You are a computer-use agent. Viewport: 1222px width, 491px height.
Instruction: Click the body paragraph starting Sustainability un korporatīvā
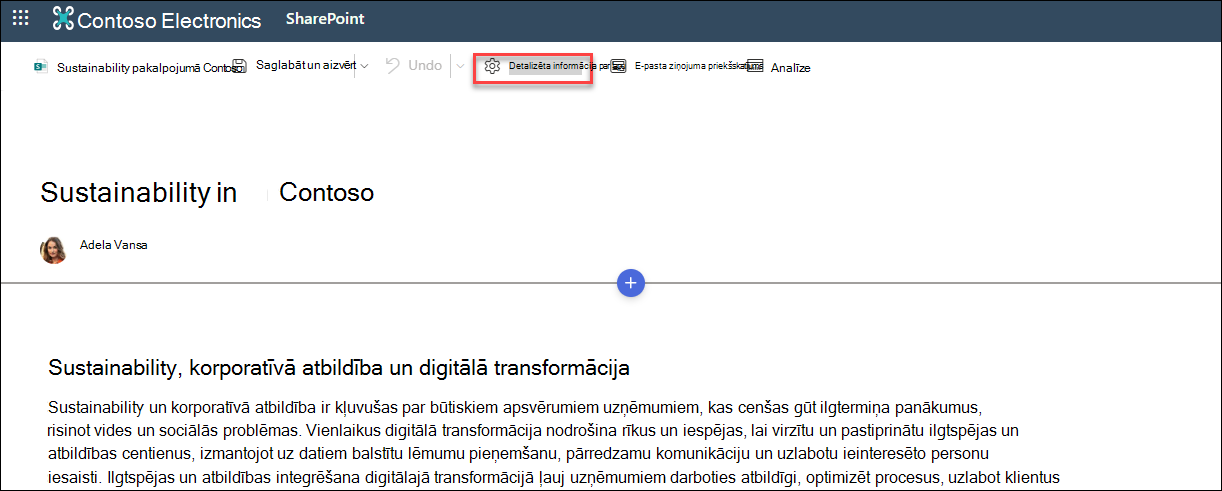pyautogui.click(x=554, y=442)
